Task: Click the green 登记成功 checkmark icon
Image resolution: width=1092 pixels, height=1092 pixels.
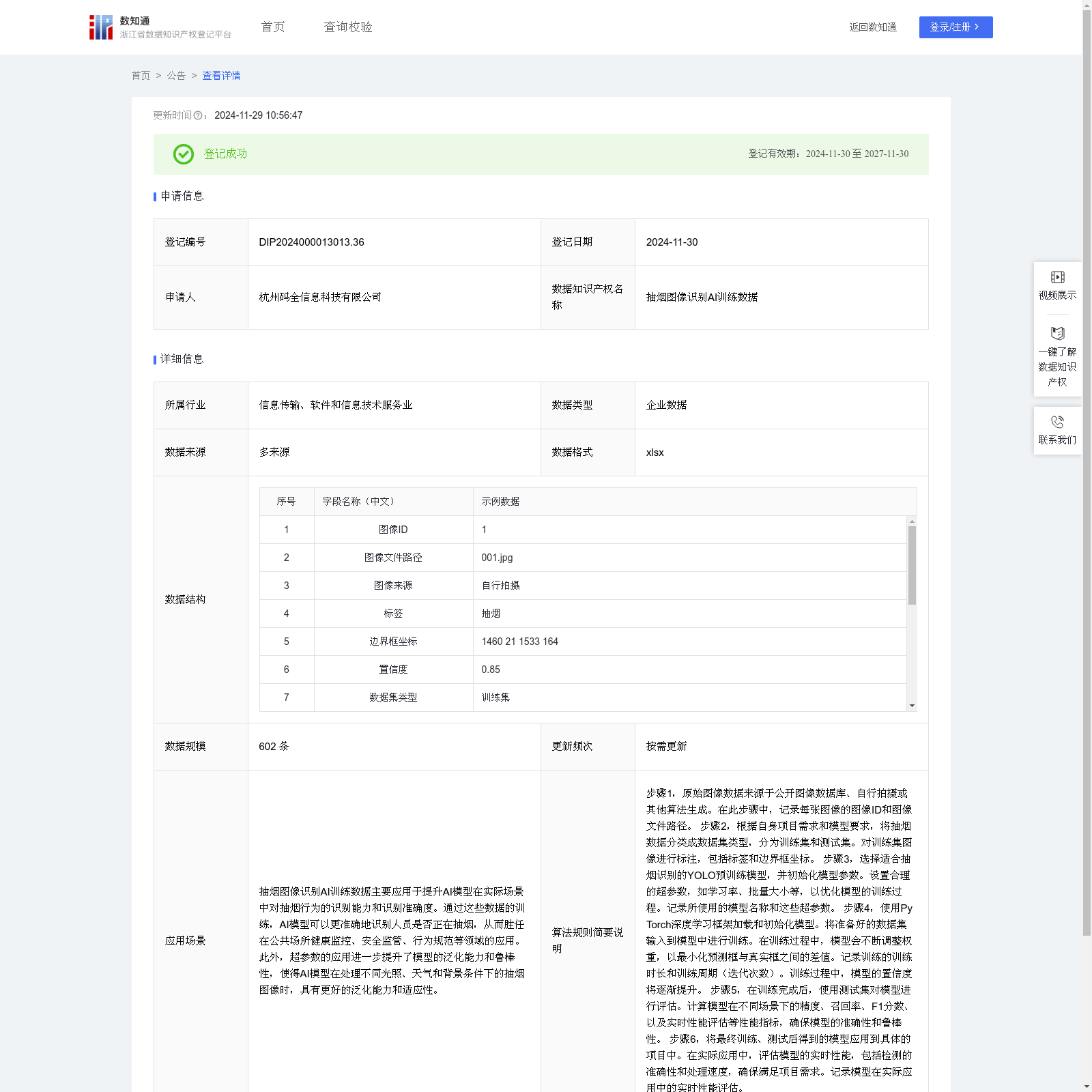Action: point(183,154)
